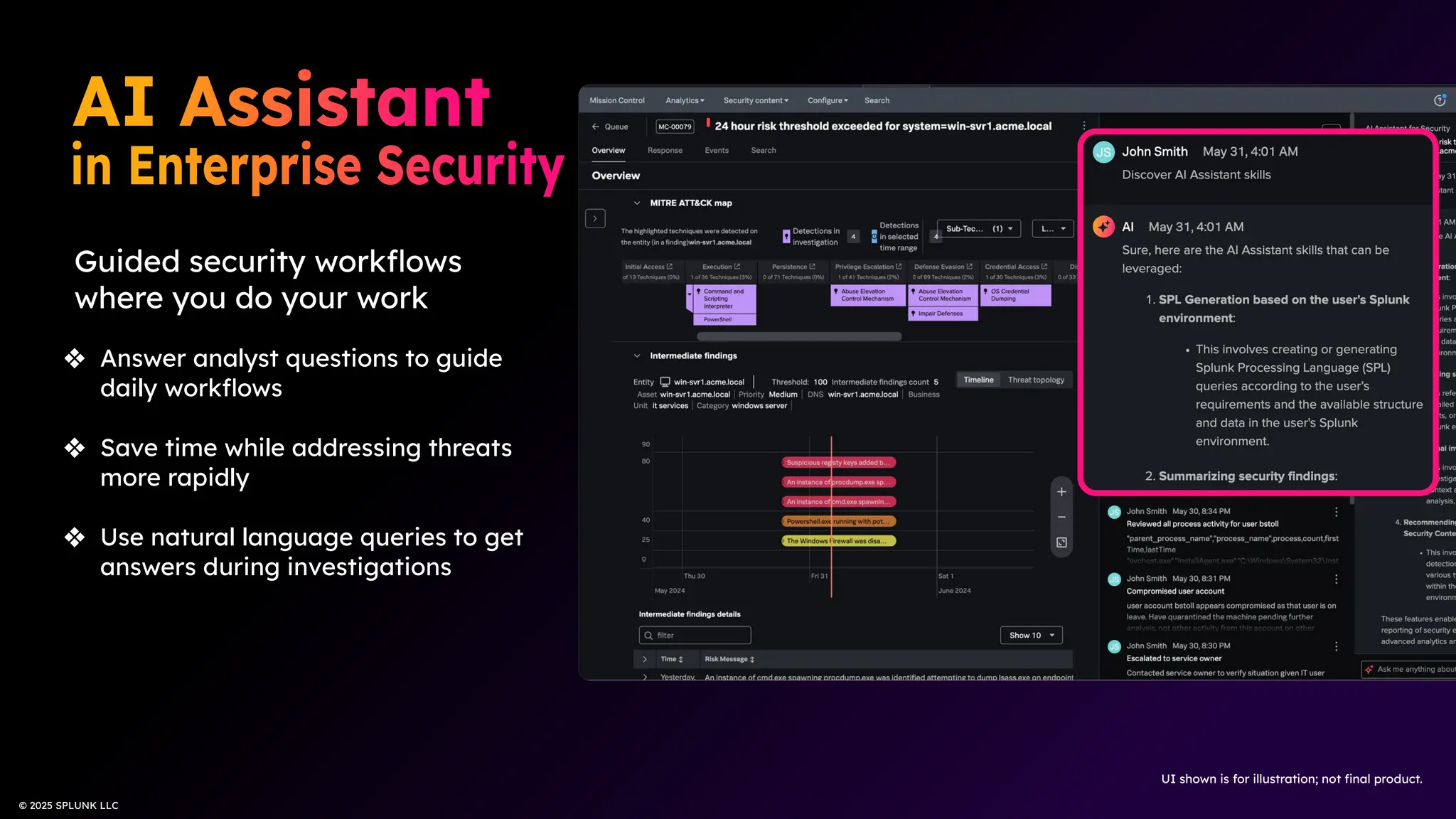This screenshot has width=1456, height=819.
Task: Switch to the Search tab beside Events
Action: [764, 151]
